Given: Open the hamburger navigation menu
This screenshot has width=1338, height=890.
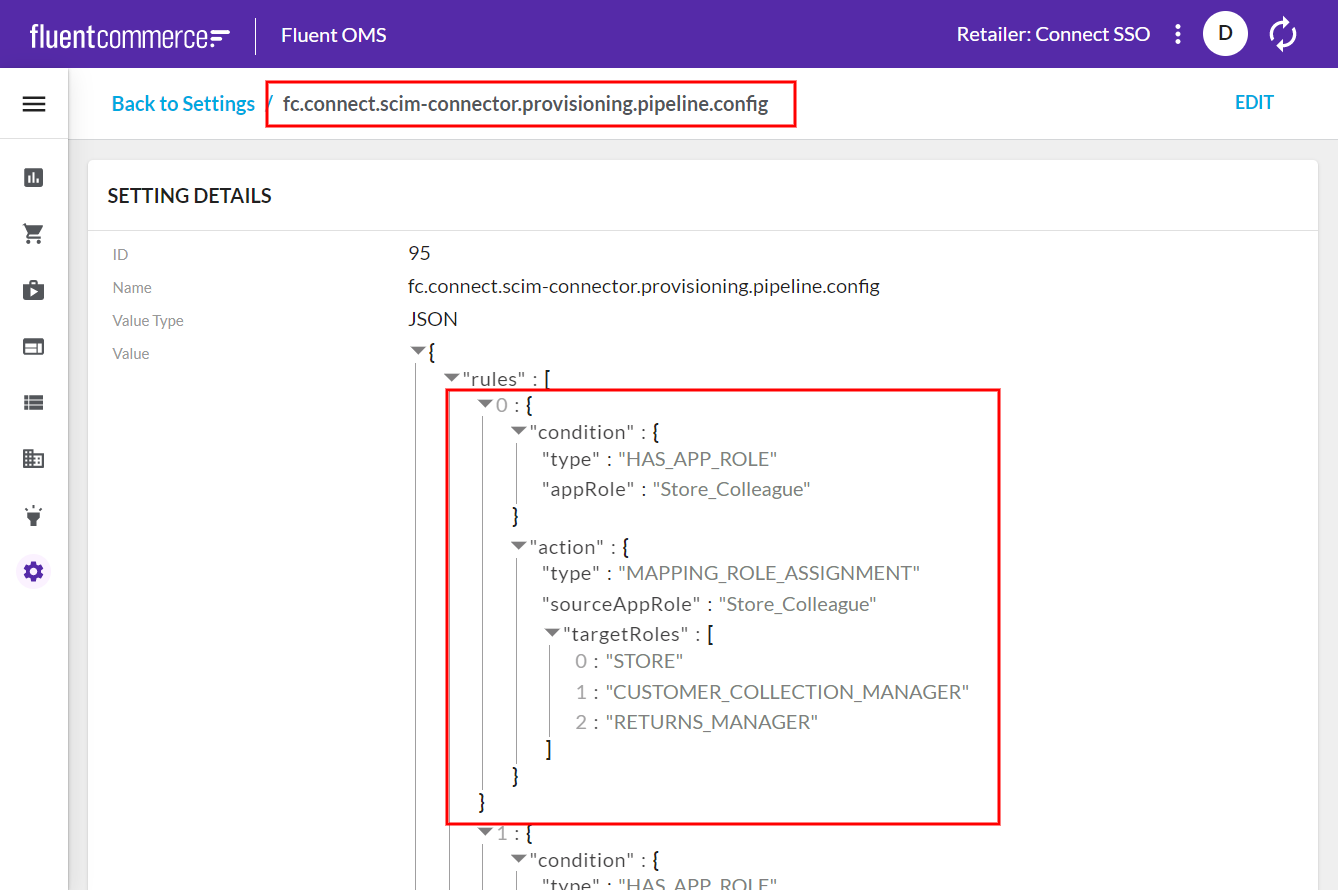Looking at the screenshot, I should (x=33, y=103).
